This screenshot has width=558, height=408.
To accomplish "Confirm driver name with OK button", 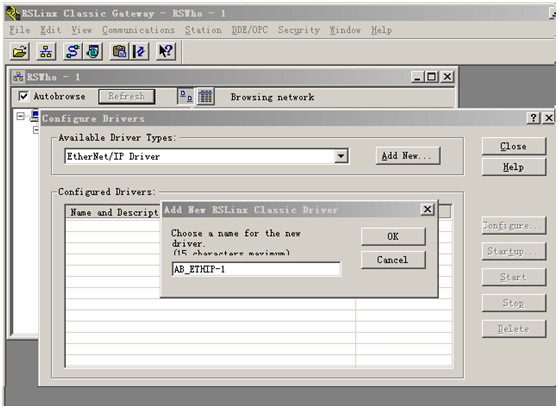I will click(x=393, y=236).
